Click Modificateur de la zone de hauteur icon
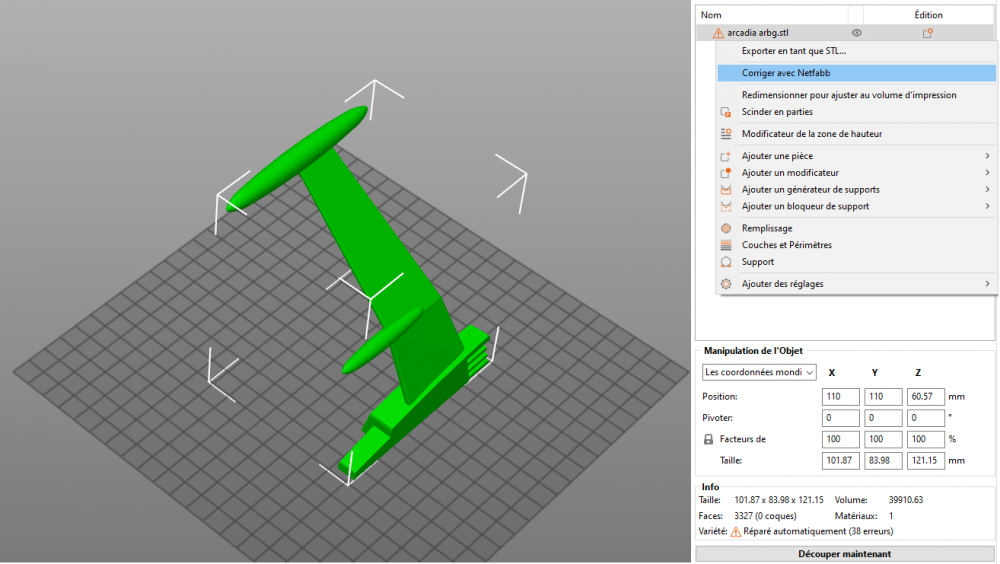Screen dimensions: 1000x564 (x=726, y=133)
